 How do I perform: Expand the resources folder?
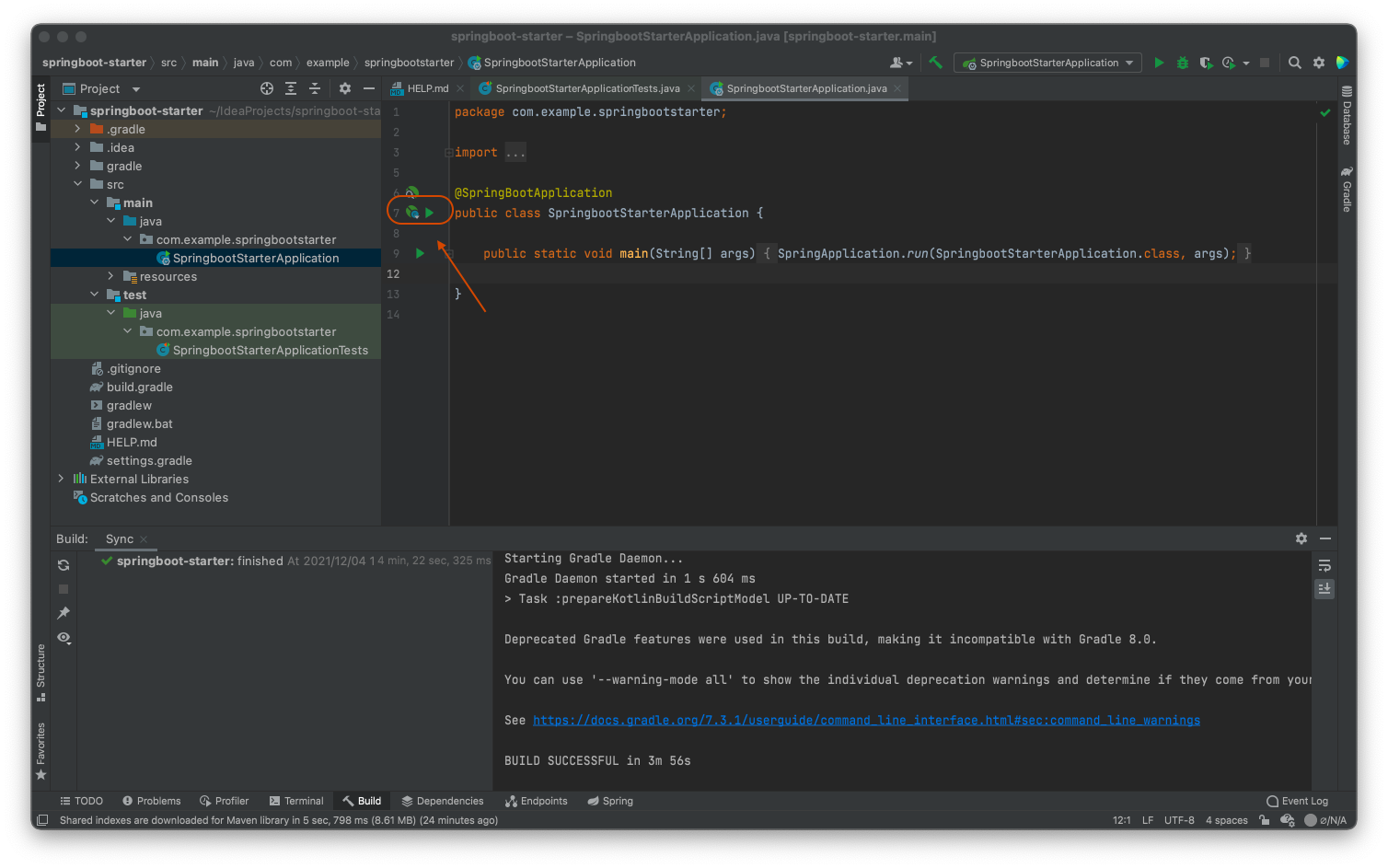point(110,276)
